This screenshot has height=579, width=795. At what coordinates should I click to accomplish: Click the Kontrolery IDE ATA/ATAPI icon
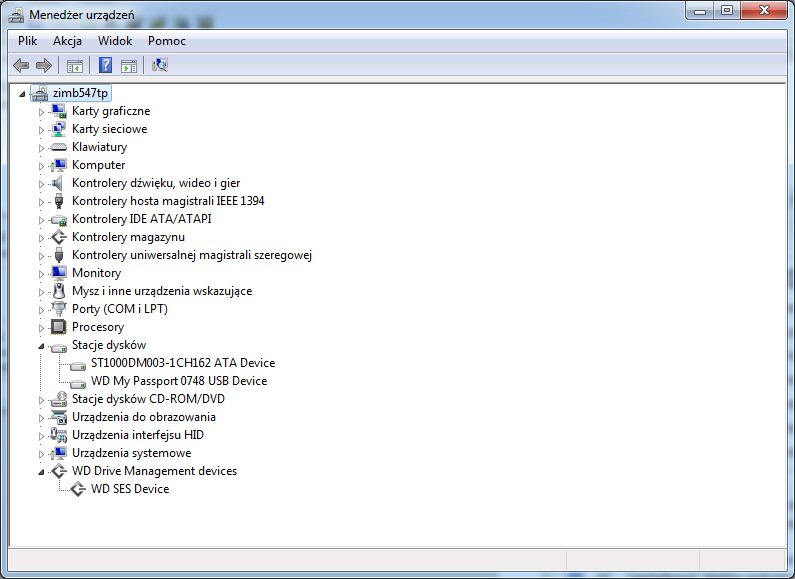[x=59, y=220]
